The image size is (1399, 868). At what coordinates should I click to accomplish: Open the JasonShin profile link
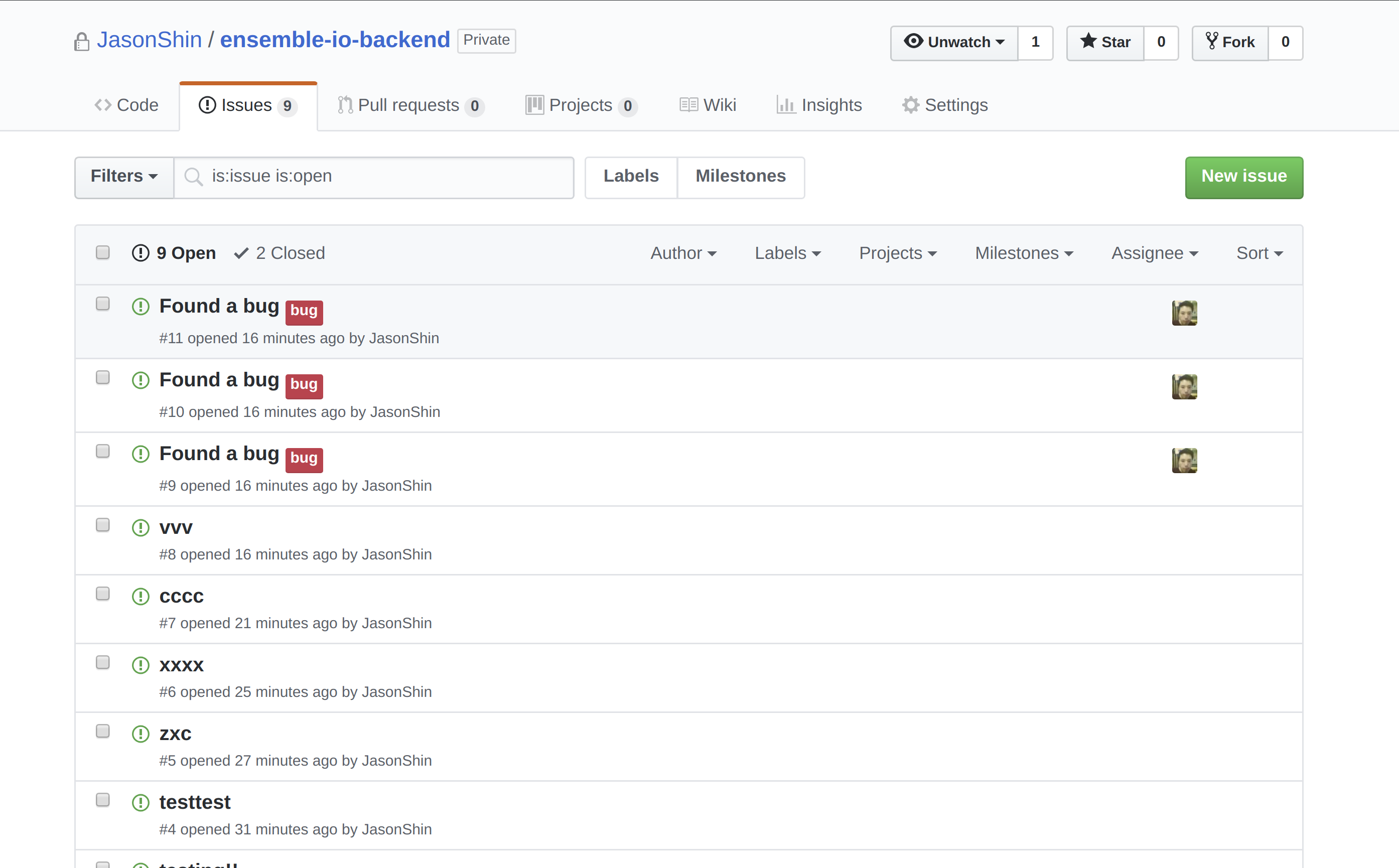(149, 40)
